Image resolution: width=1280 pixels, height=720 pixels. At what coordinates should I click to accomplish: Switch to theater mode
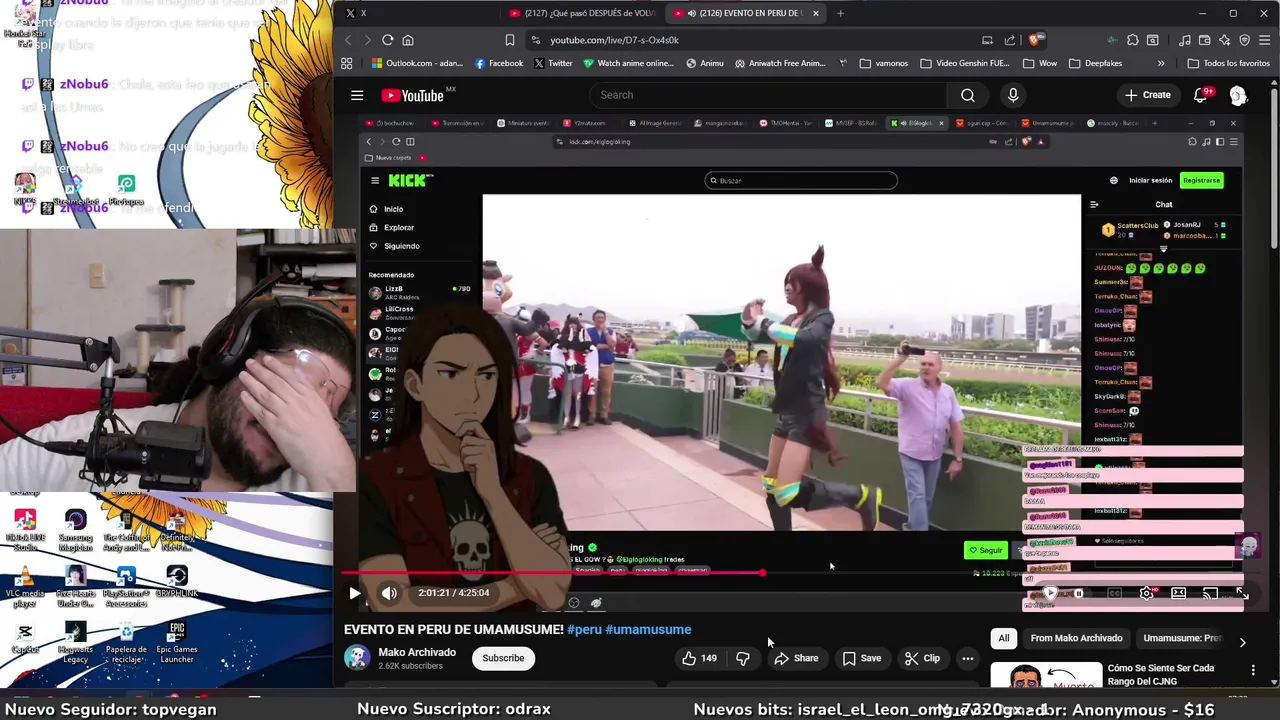pos(1179,593)
